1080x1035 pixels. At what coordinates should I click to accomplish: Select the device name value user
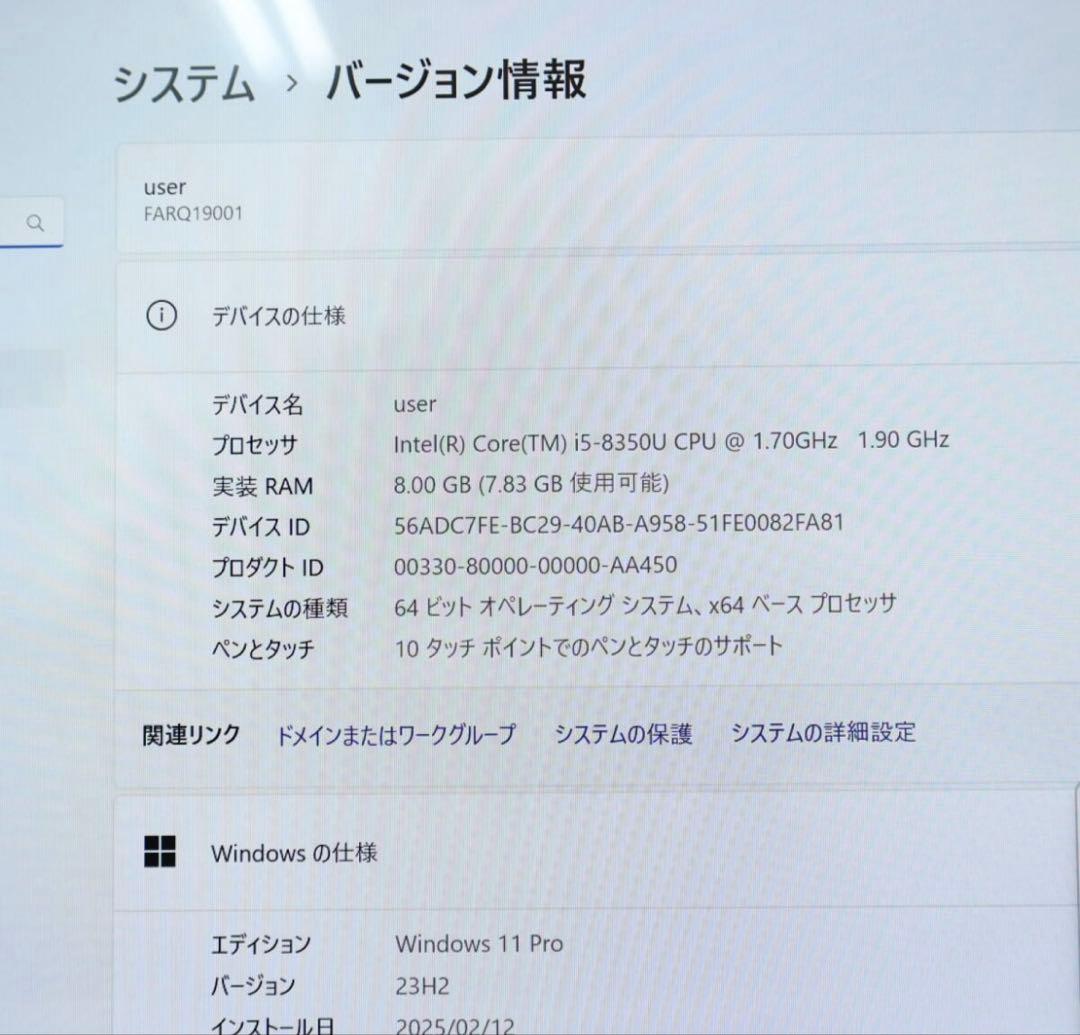[x=414, y=404]
